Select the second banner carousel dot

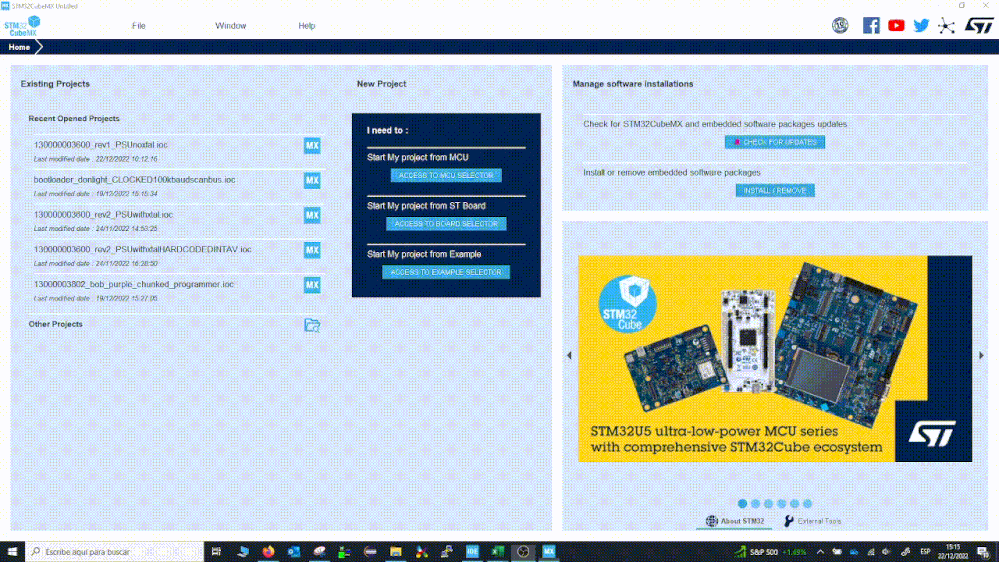pos(756,503)
